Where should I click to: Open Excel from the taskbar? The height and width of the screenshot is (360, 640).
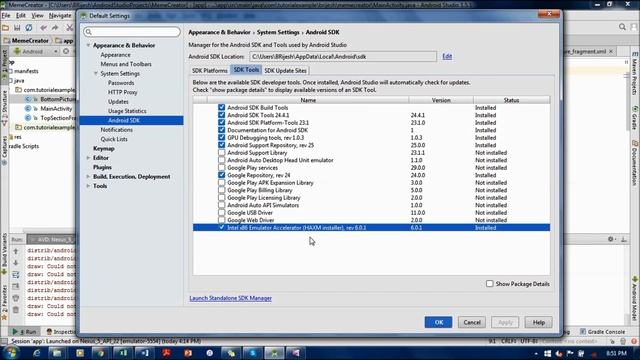[123, 353]
